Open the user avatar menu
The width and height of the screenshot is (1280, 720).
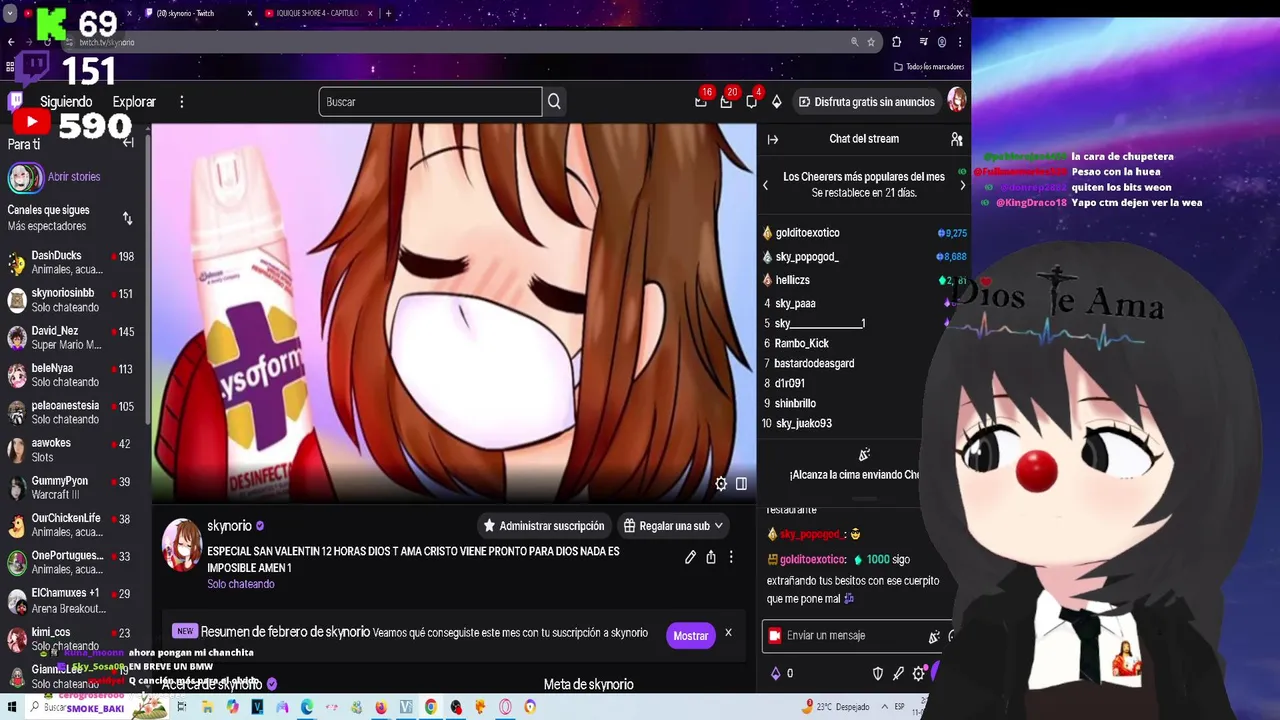coord(957,101)
